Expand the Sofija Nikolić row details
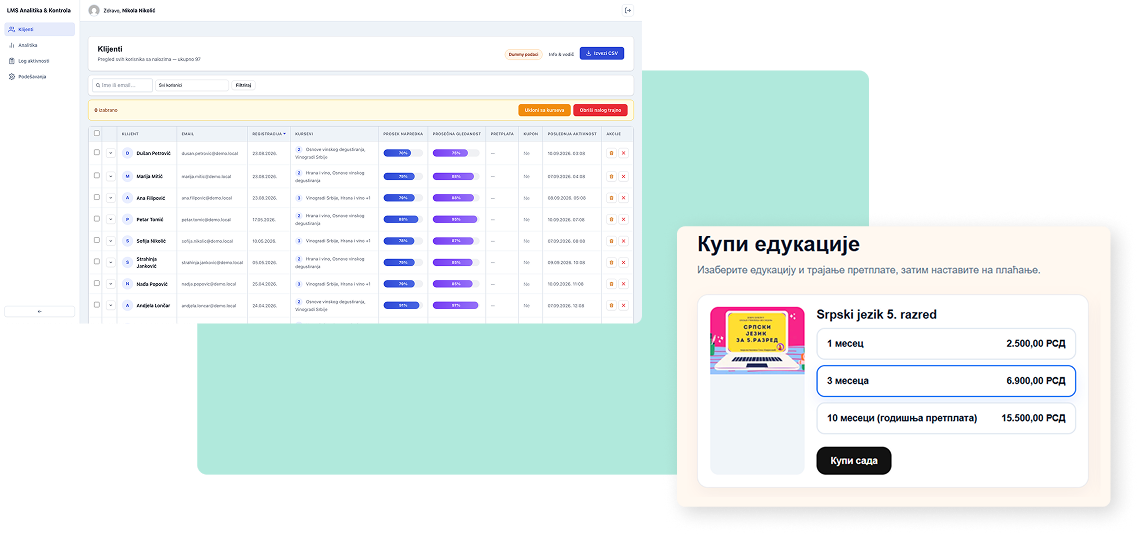This screenshot has height=535, width=1138. tap(110, 240)
